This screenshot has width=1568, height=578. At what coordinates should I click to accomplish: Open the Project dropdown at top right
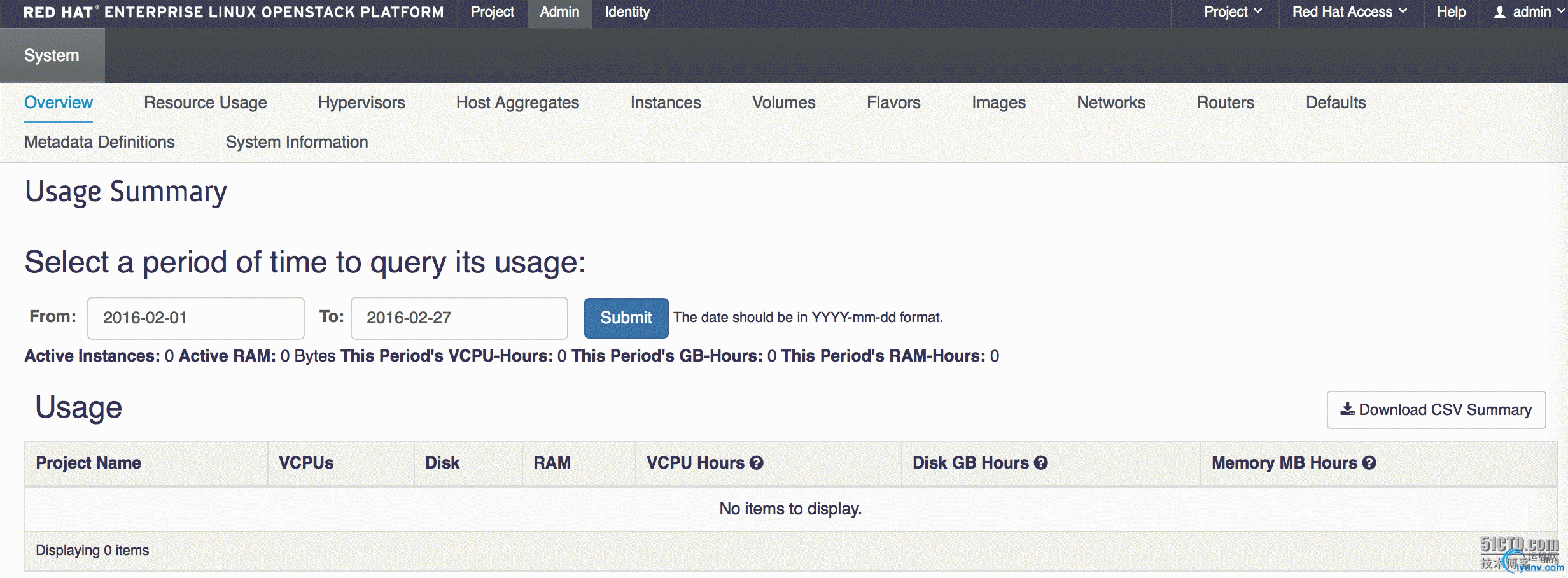1233,12
